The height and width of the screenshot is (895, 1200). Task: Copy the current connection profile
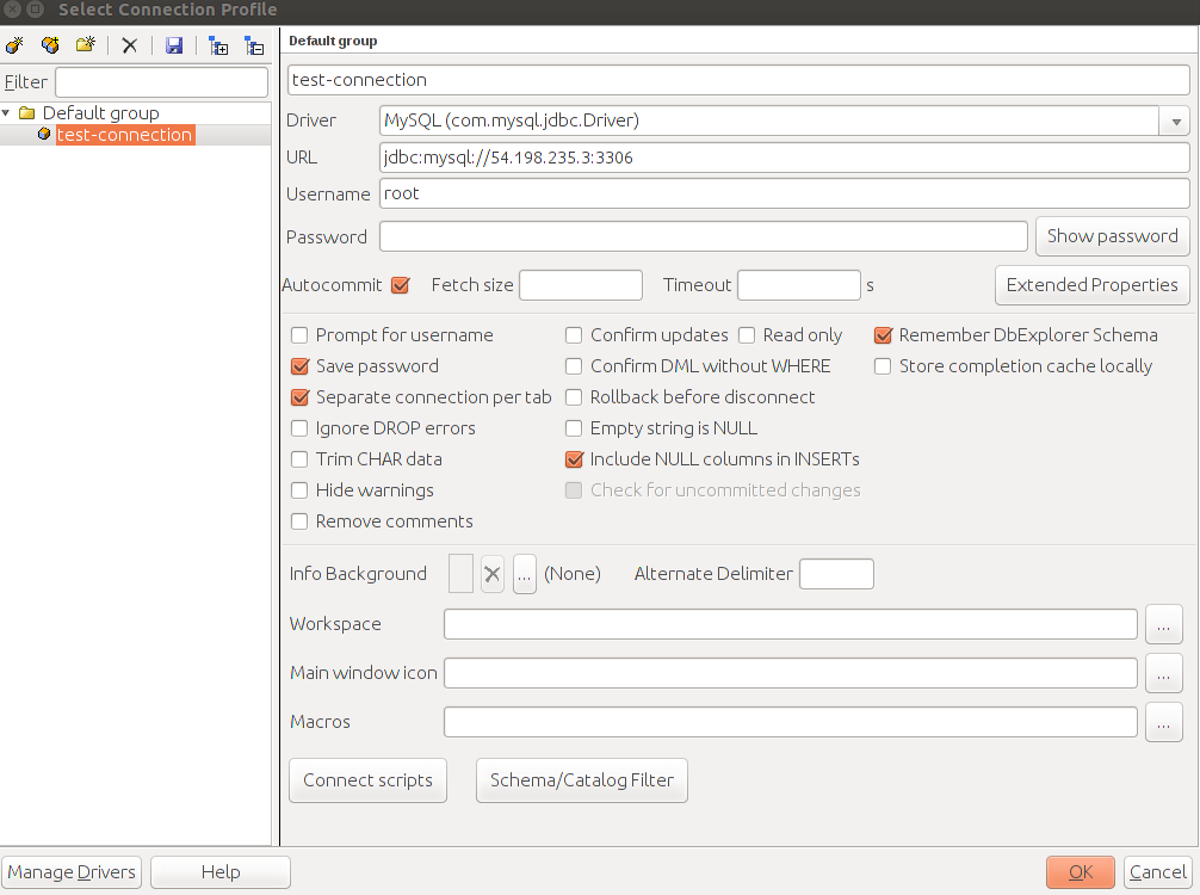click(x=50, y=45)
